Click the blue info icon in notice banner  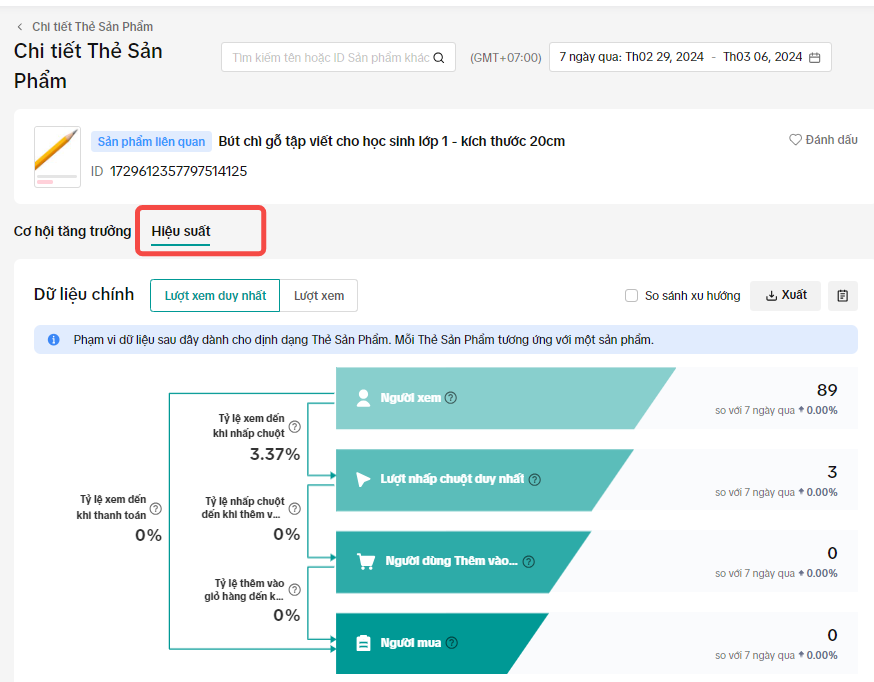coord(53,340)
